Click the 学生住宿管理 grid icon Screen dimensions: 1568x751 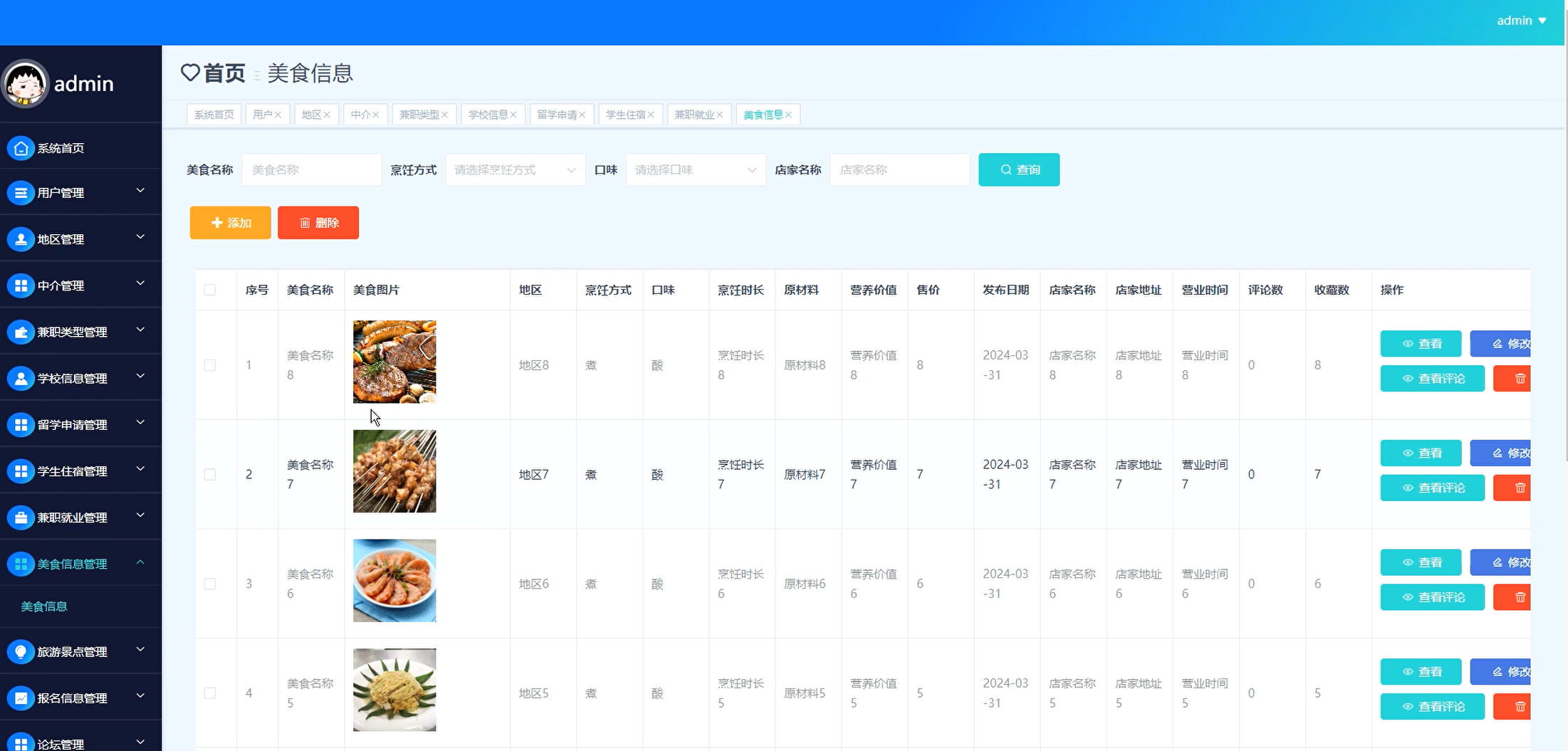[x=21, y=471]
